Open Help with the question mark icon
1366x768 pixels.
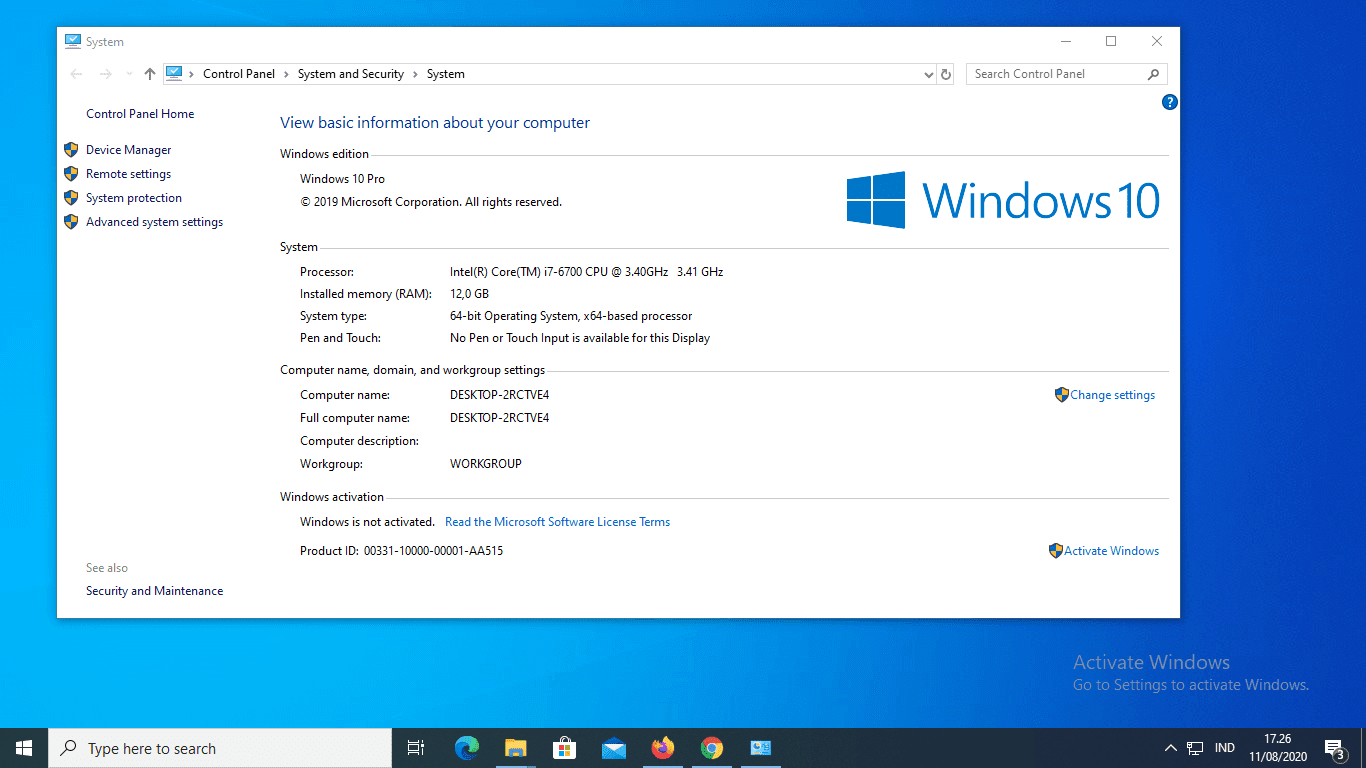(x=1170, y=102)
